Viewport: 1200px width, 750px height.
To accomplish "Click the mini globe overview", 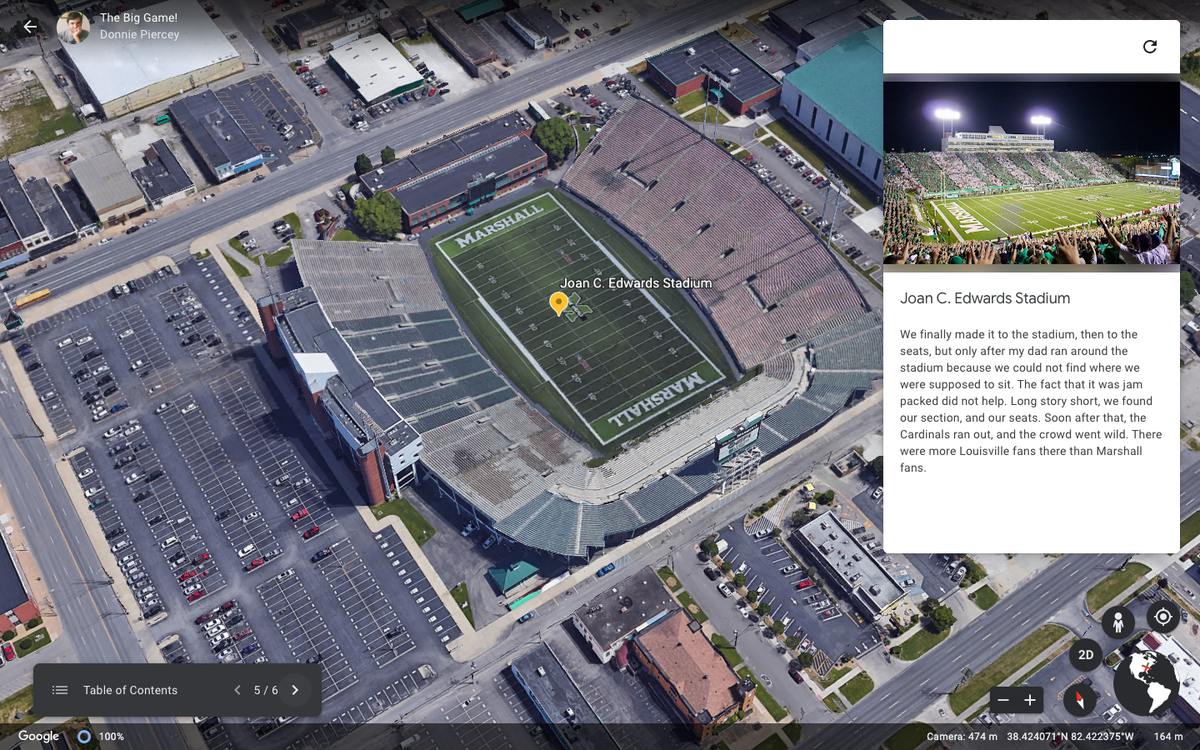I will [x=1146, y=683].
